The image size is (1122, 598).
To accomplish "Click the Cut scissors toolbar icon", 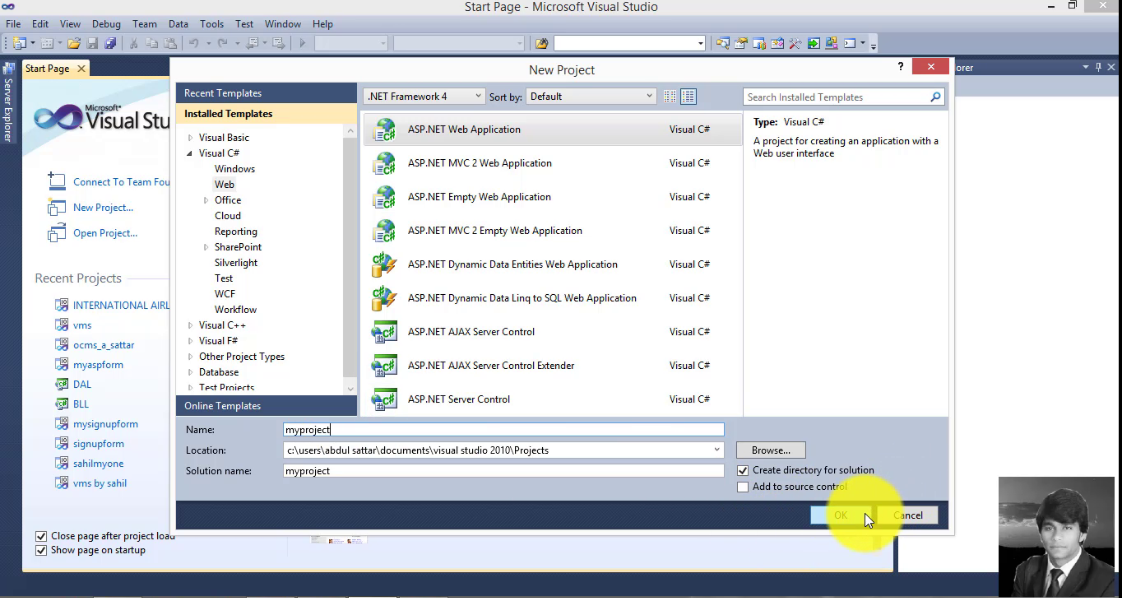I will click(133, 44).
